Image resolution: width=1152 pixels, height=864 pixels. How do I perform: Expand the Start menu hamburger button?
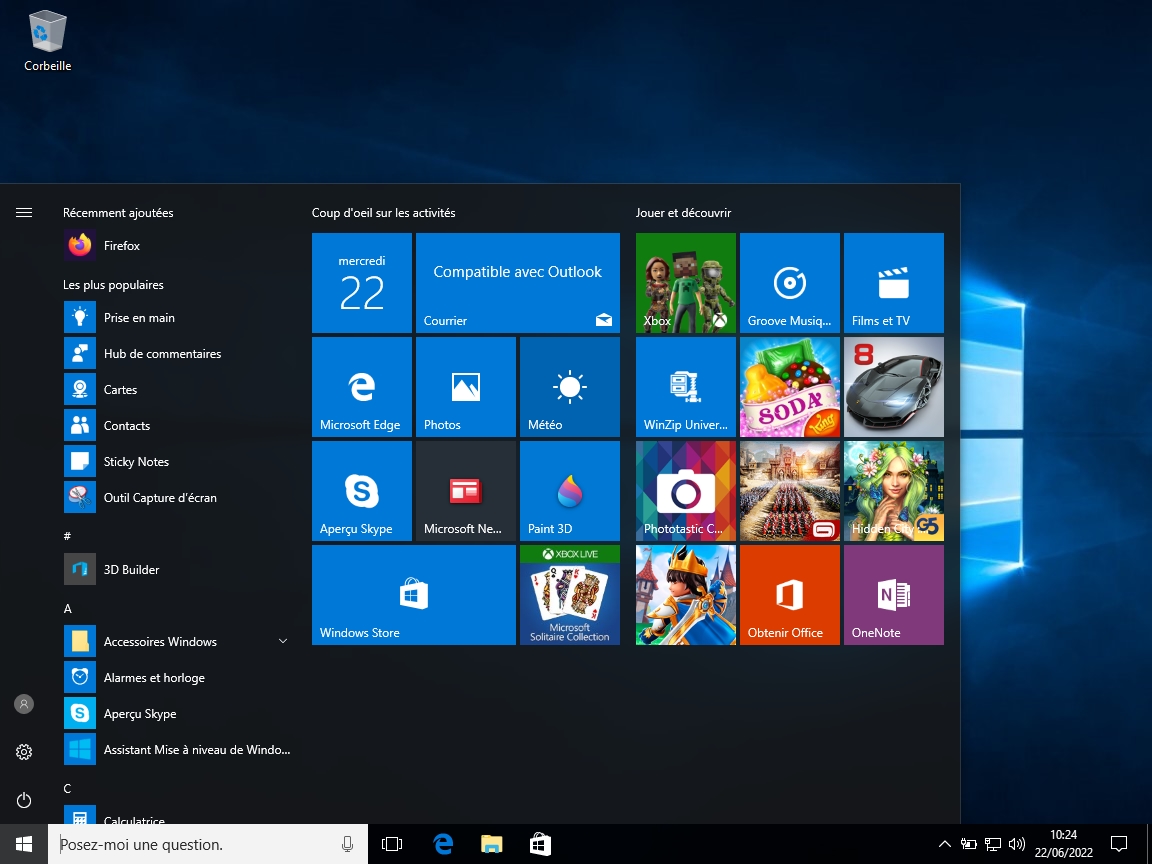coord(24,212)
